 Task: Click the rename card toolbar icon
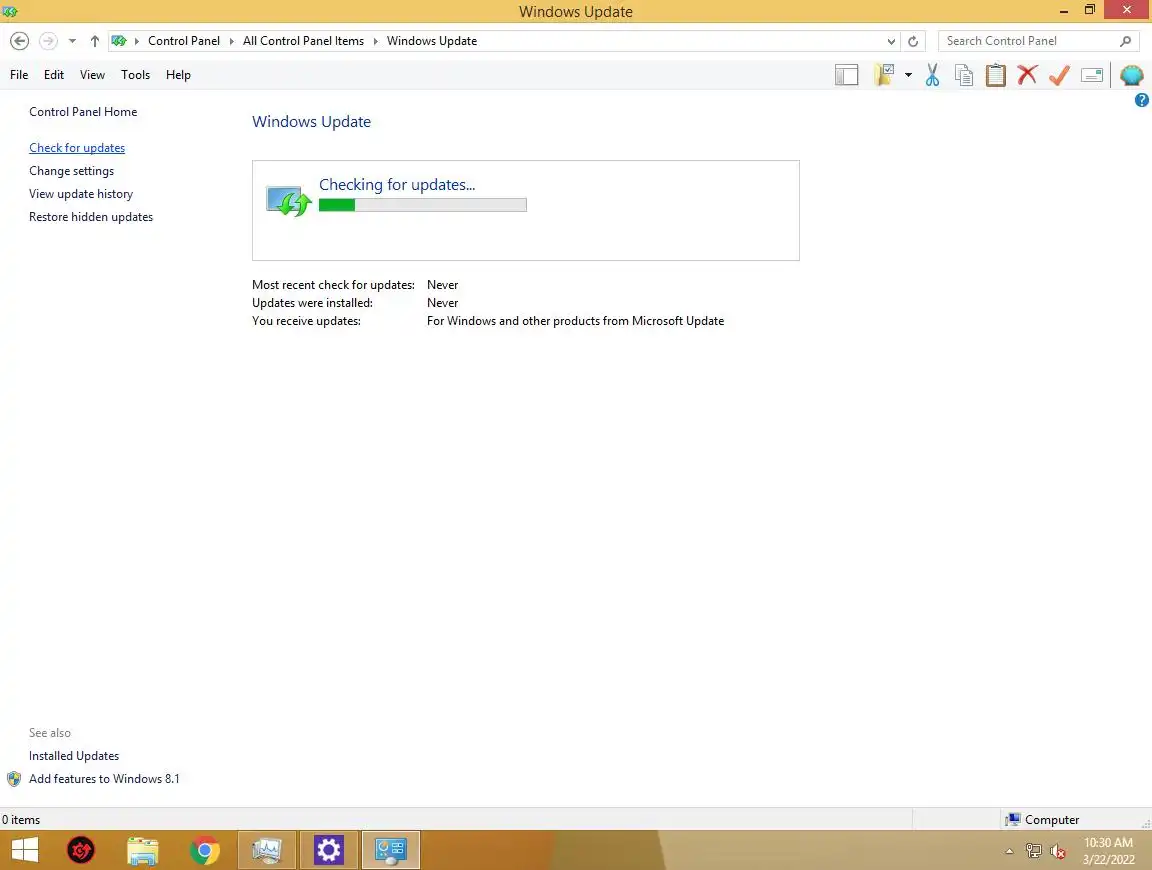[1092, 75]
